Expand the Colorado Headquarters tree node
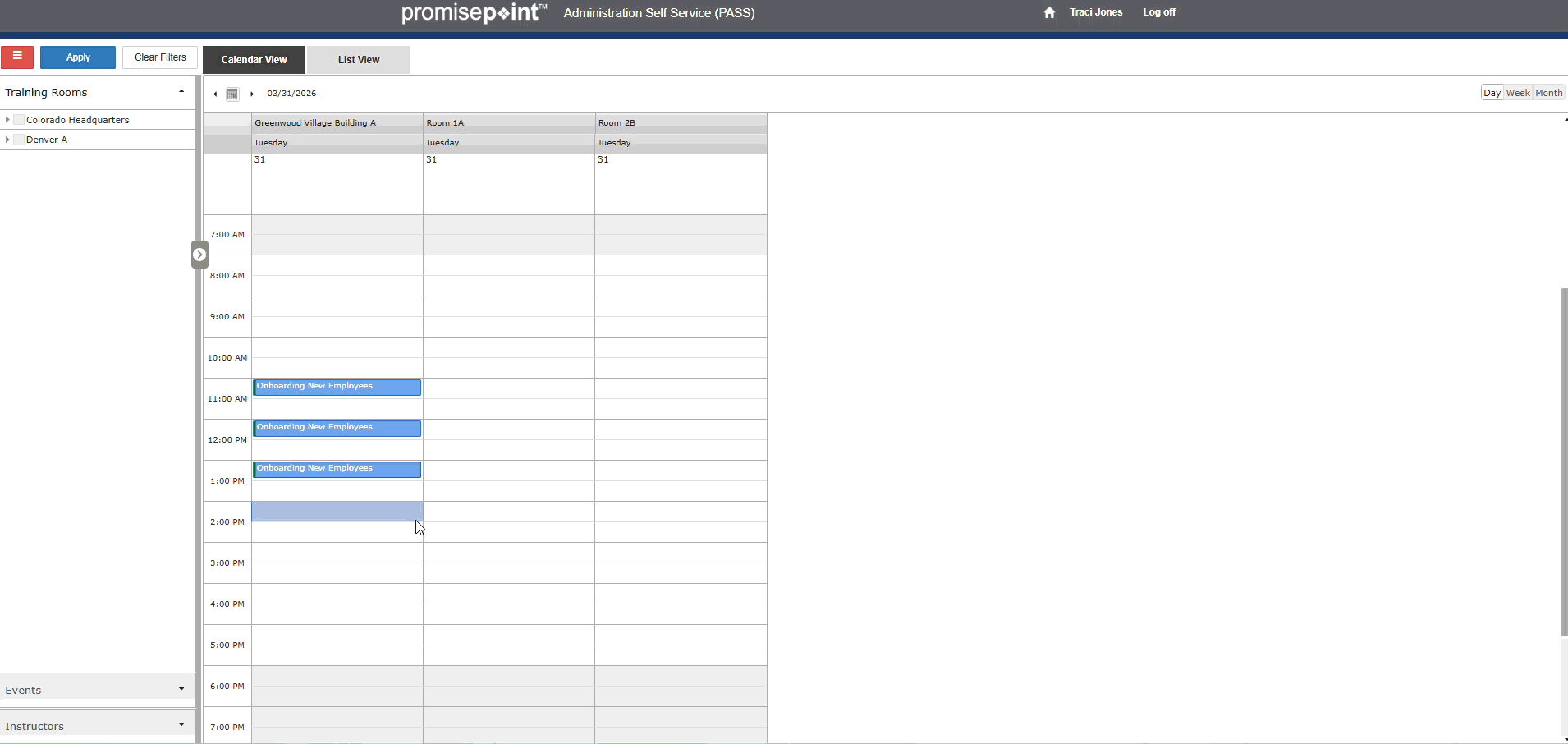 [x=7, y=120]
